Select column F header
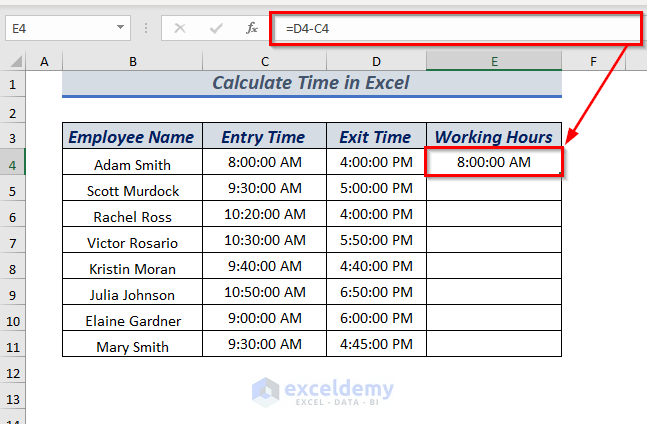The image size is (647, 424). (593, 61)
